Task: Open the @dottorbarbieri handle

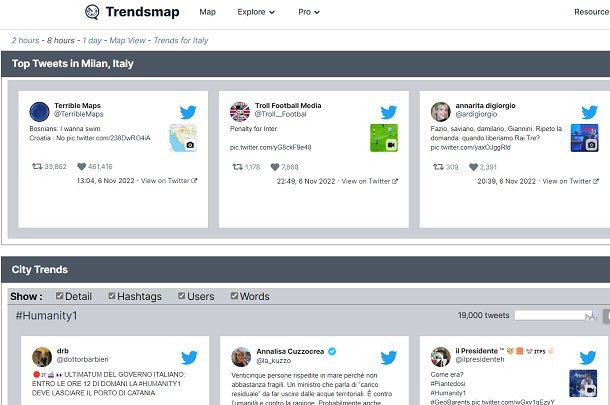Action: (82, 359)
